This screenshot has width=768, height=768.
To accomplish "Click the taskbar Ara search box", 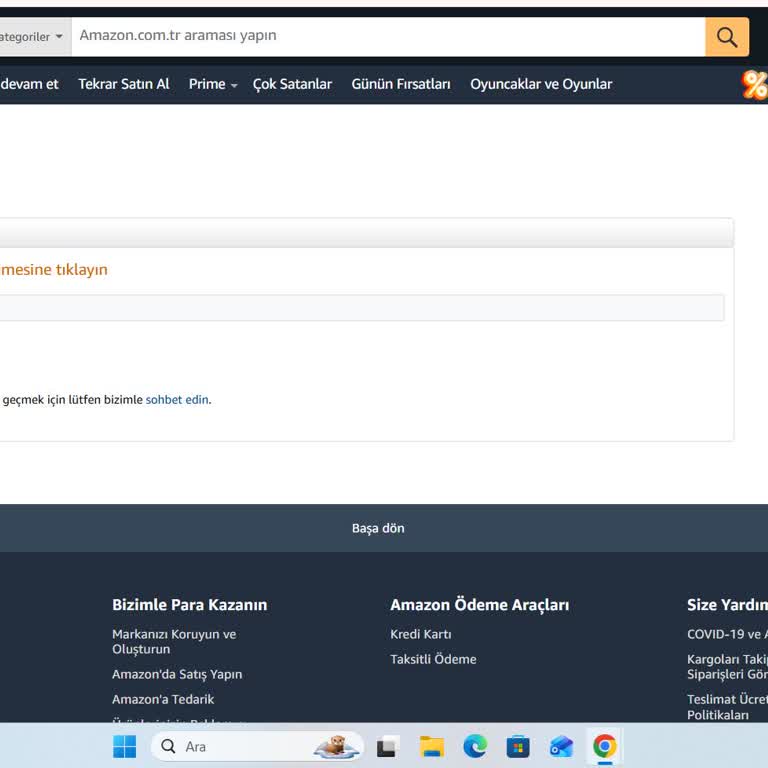I will [x=258, y=746].
